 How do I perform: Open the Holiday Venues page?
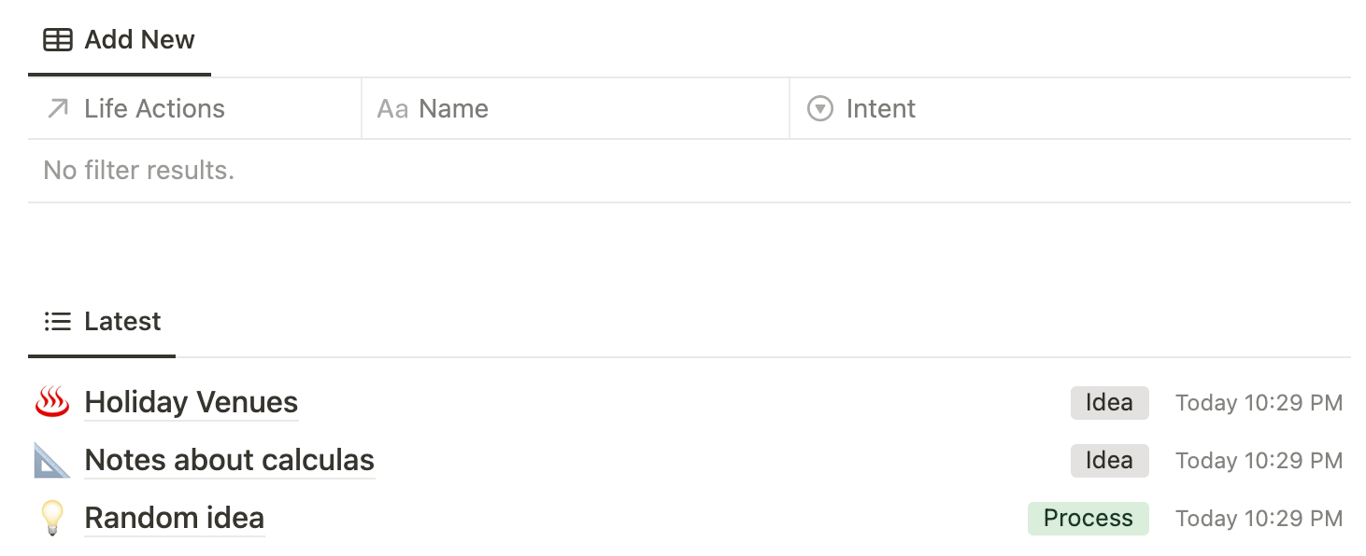[191, 403]
